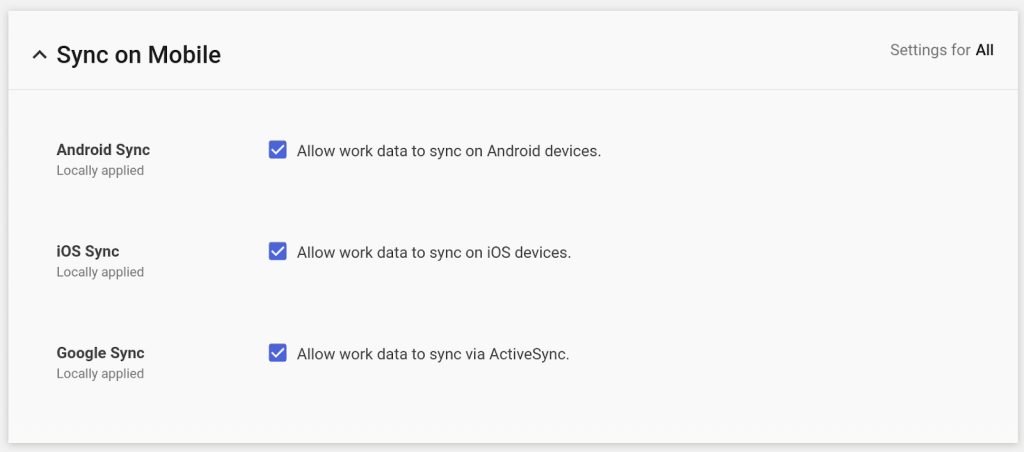Click the bold 'All' scope value
The image size is (1024, 452).
(984, 50)
